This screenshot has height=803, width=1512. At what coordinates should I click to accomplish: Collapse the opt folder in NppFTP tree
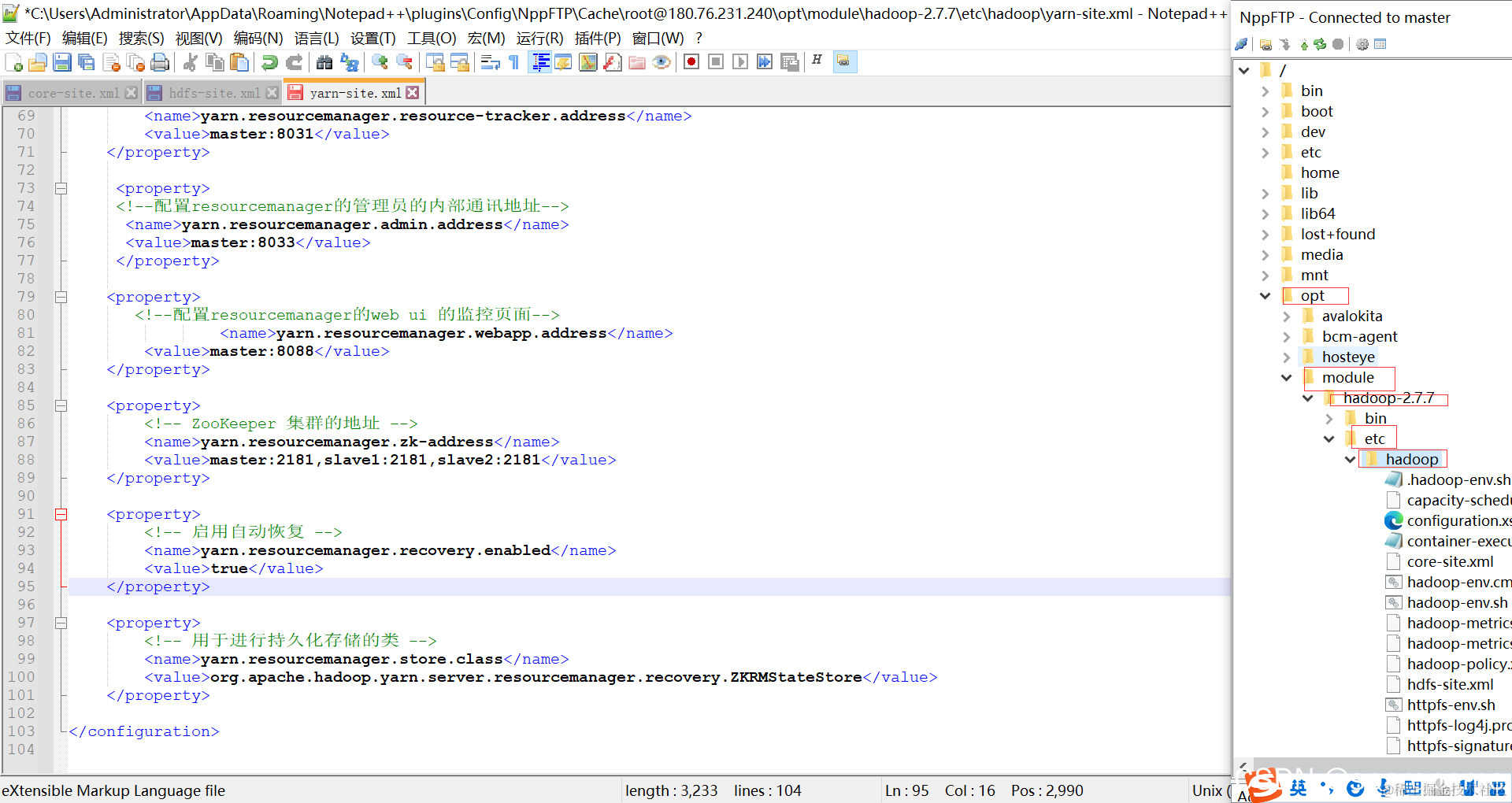[x=1265, y=295]
